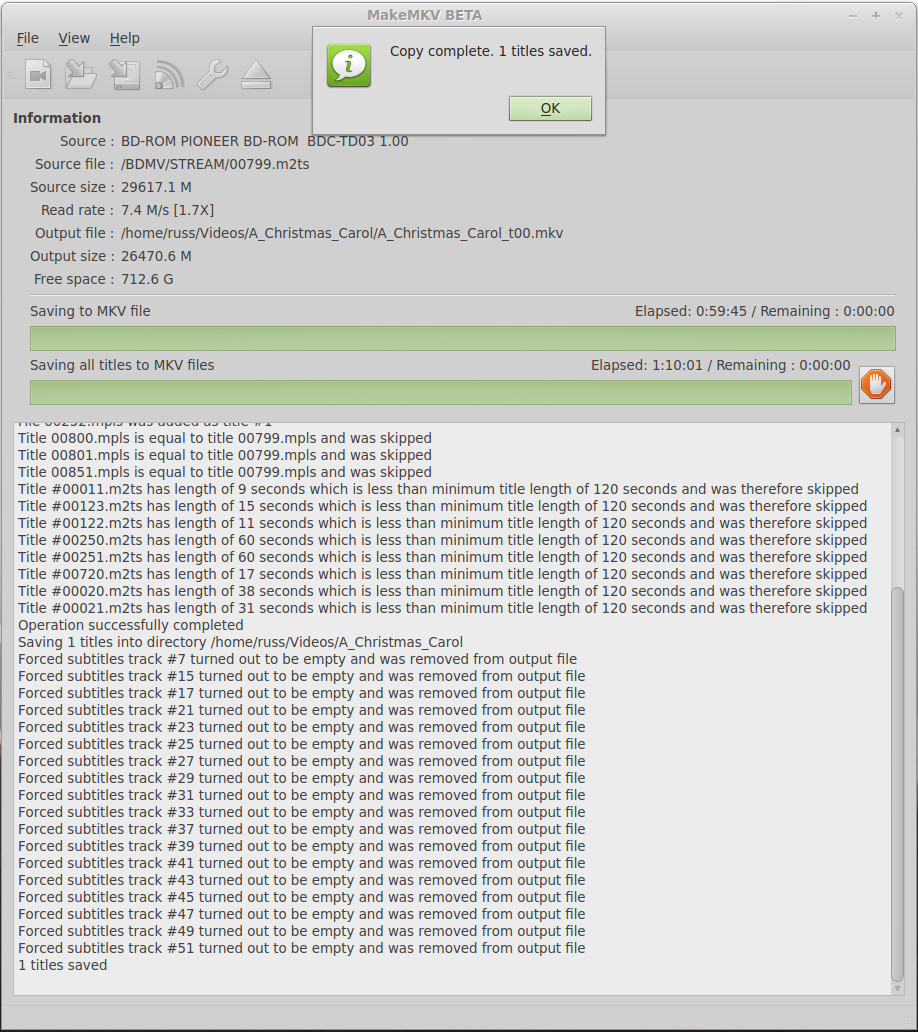Click the MakeMKV BETA title bar text
Image resolution: width=918 pixels, height=1032 pixels.
424,15
